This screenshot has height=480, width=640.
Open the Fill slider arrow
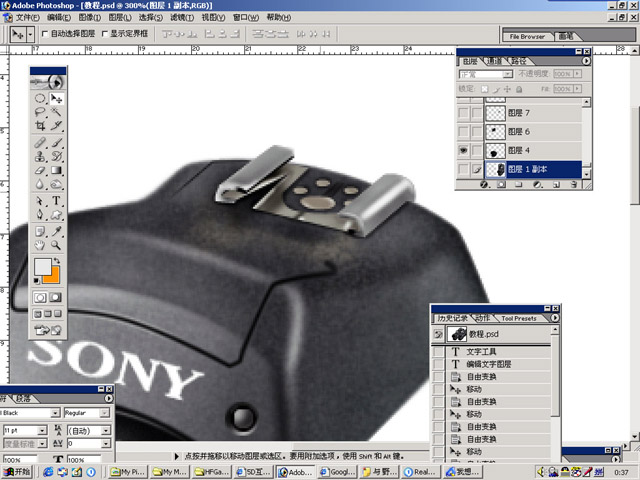pos(577,89)
